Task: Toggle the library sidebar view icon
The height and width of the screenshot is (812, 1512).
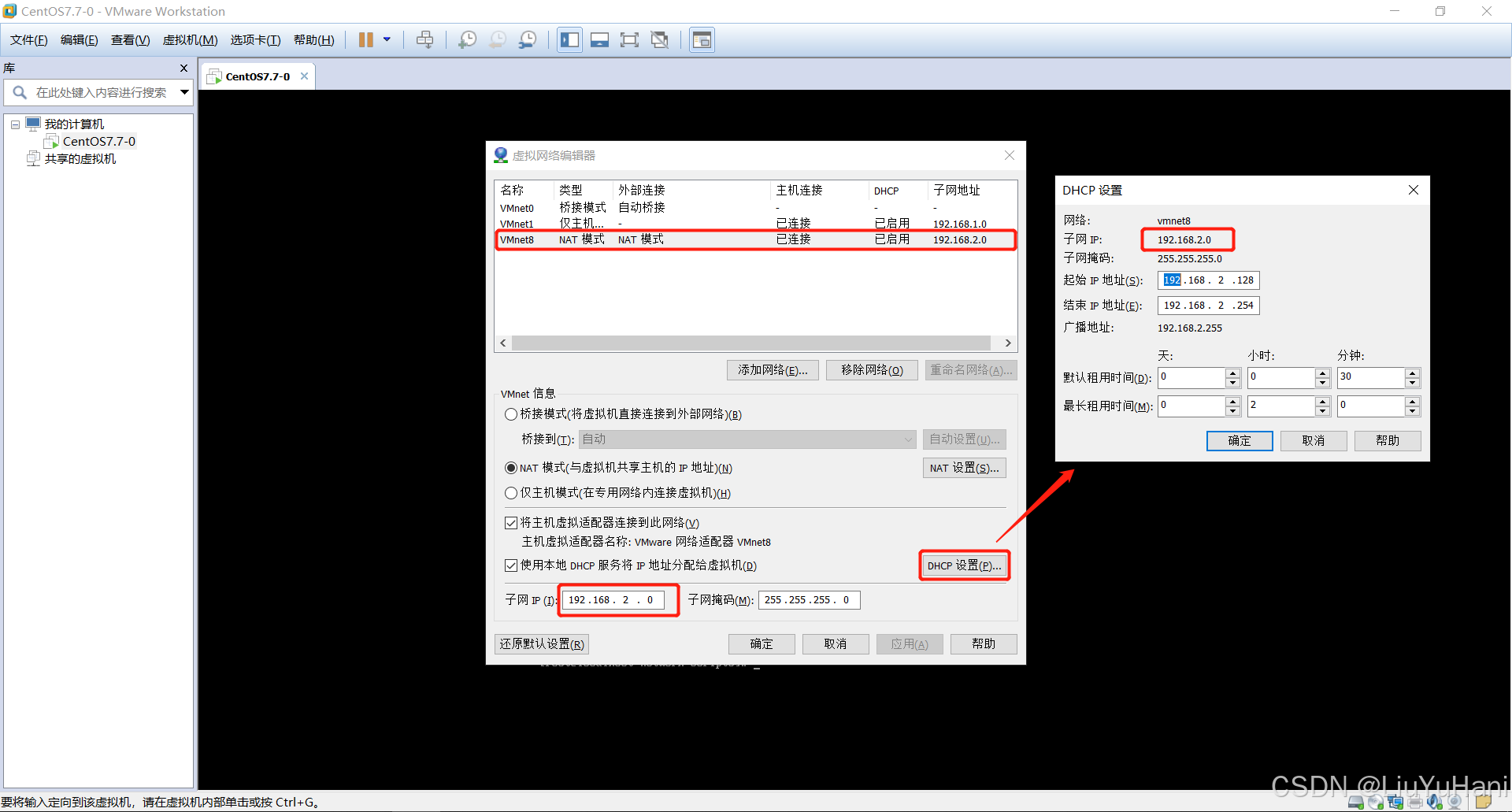Action: pos(569,40)
